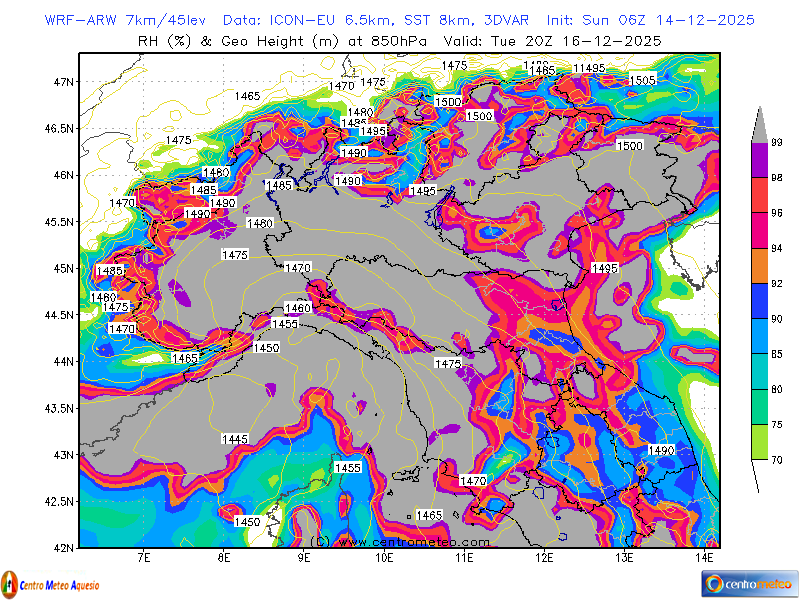Click the gray arrow atop the legend

(x=758, y=124)
